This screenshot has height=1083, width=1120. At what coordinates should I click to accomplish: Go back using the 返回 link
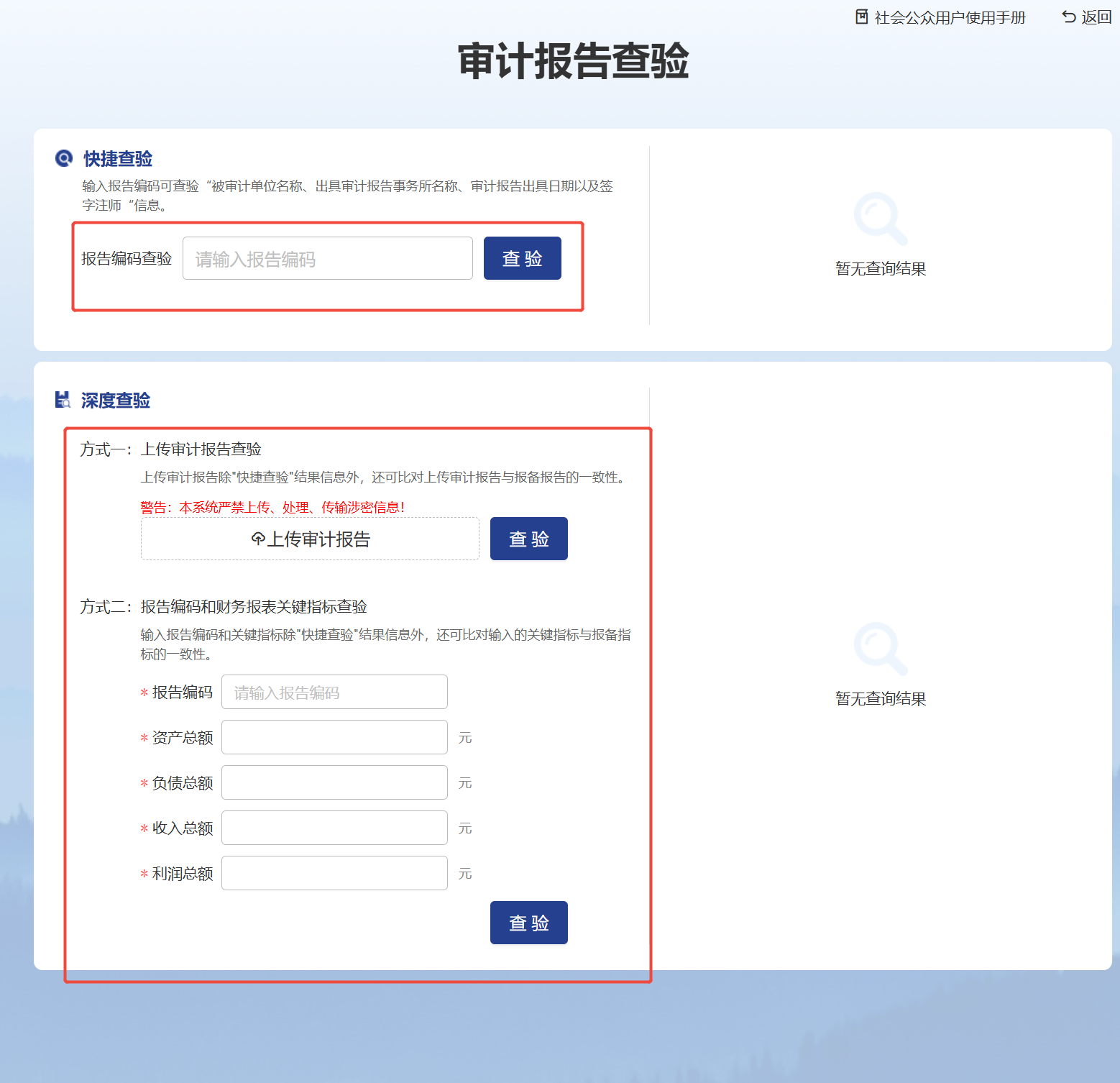[x=1096, y=17]
